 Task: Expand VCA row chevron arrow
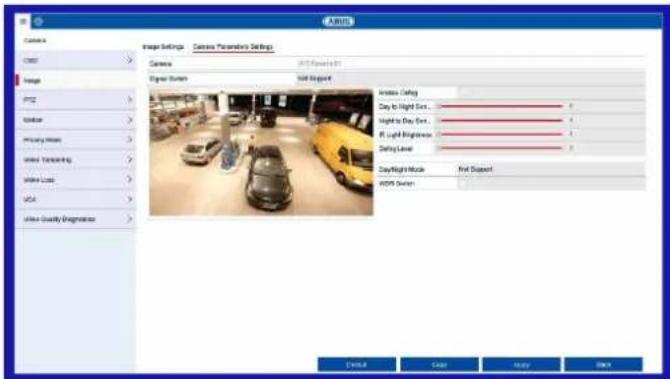pyautogui.click(x=129, y=199)
